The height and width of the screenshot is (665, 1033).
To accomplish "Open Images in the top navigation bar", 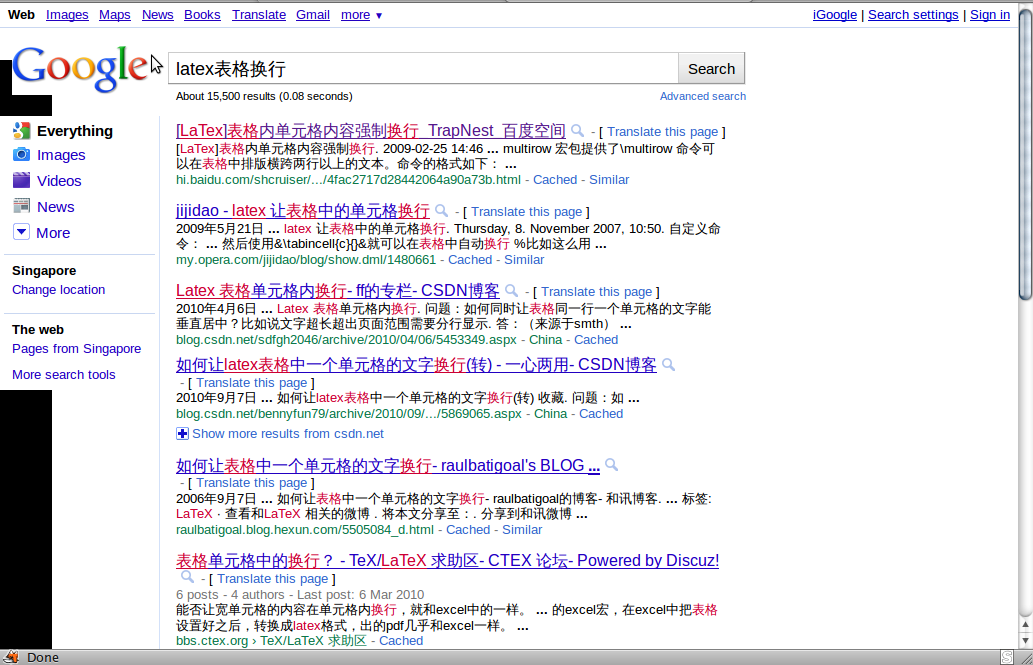I will [x=67, y=14].
